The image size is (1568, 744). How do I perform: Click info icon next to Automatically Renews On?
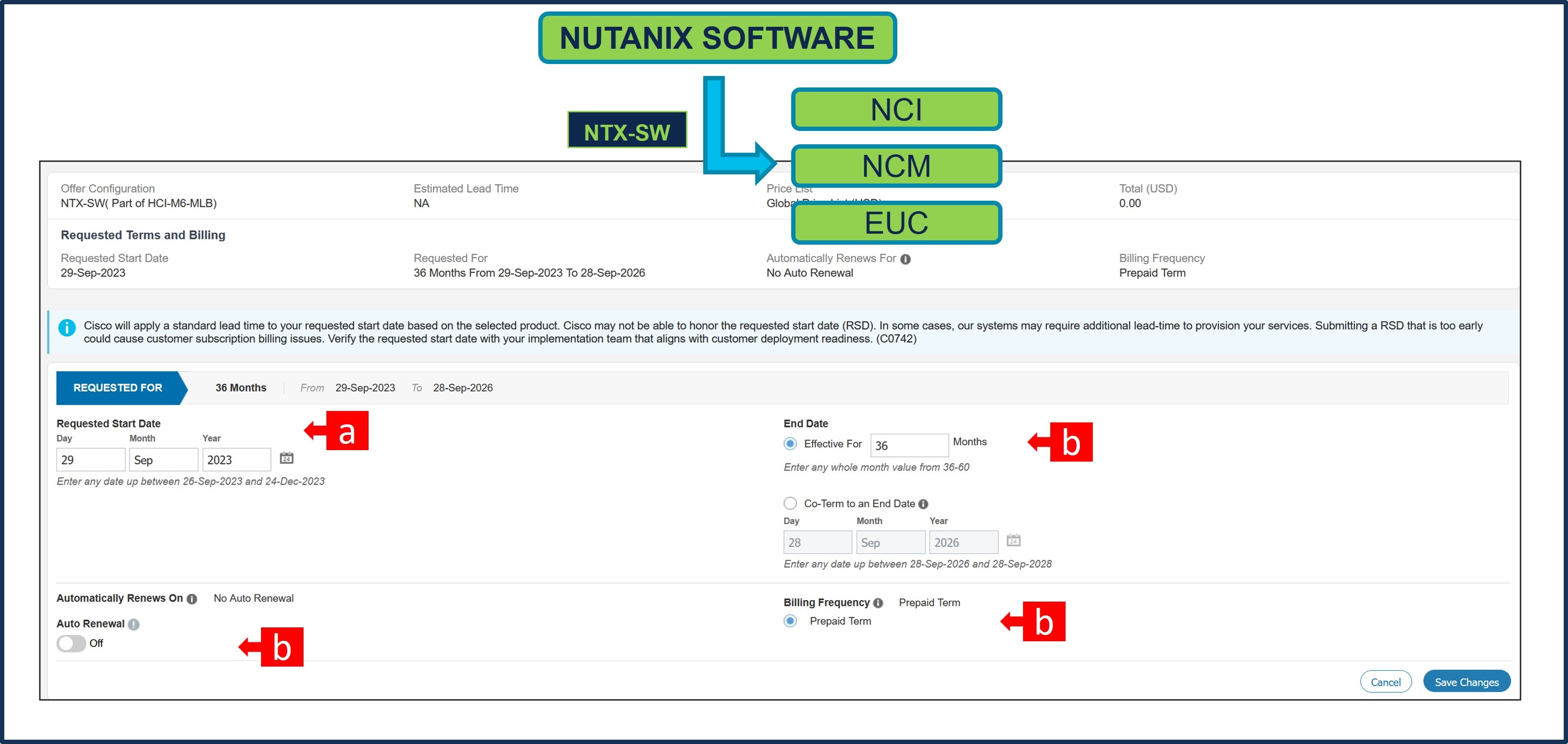(192, 599)
